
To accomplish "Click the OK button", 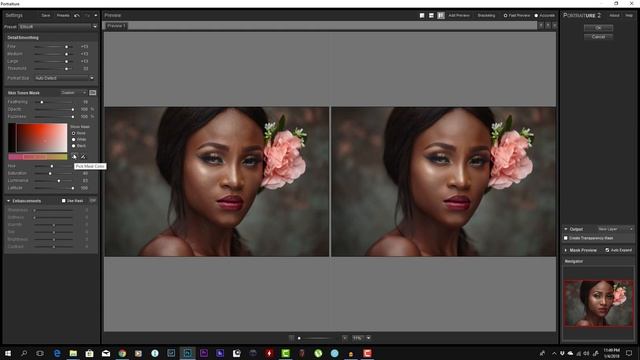I will (598, 28).
